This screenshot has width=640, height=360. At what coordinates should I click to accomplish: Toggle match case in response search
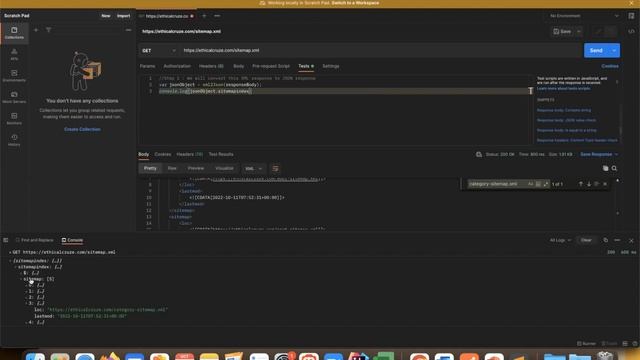530,184
